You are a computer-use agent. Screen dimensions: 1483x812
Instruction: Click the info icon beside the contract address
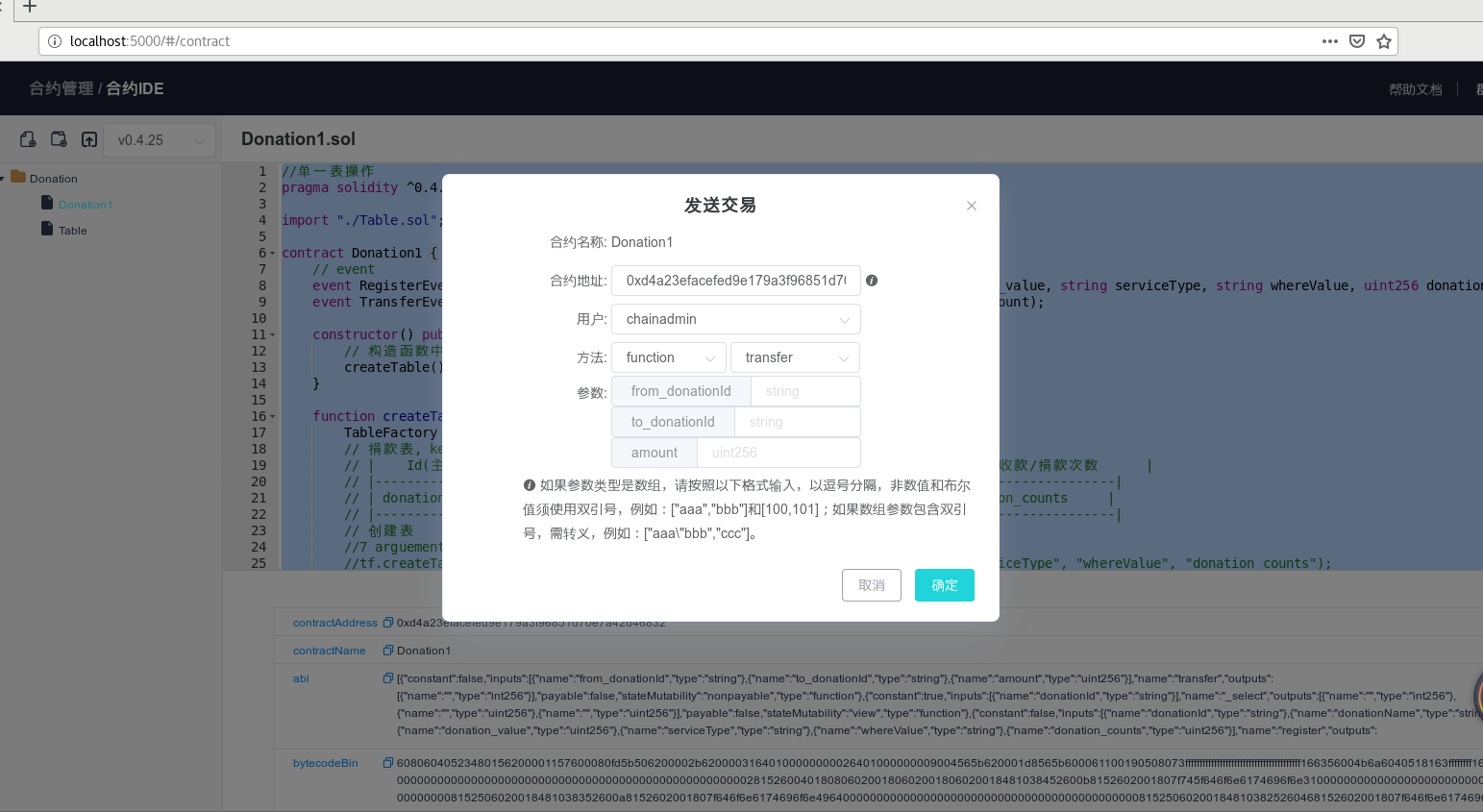pyautogui.click(x=872, y=280)
